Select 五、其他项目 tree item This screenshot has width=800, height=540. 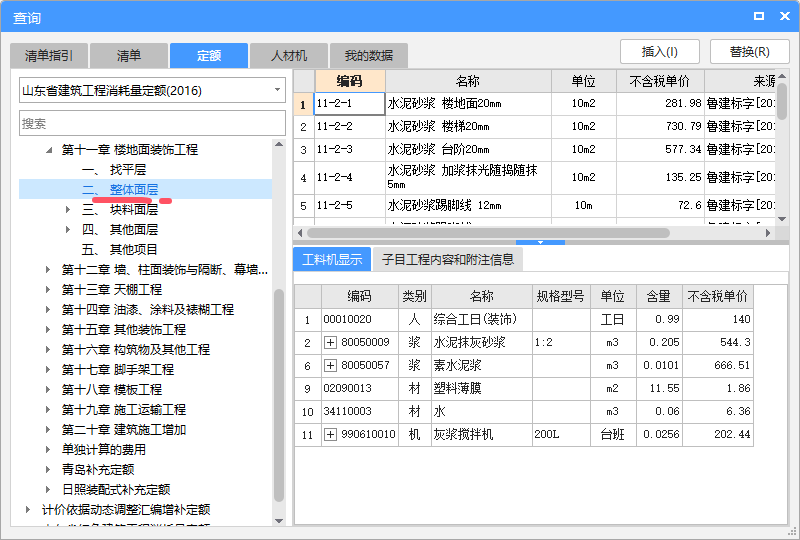tap(119, 250)
